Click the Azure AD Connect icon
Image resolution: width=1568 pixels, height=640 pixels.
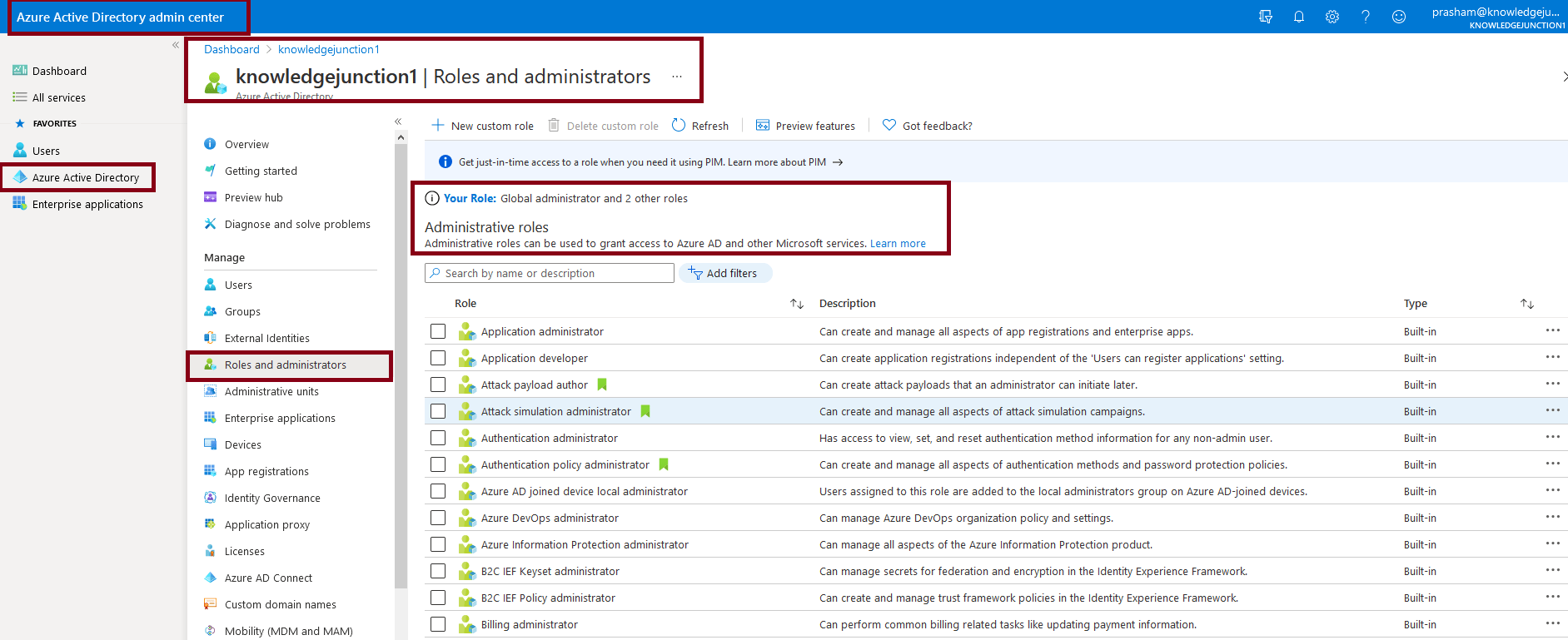[x=211, y=578]
